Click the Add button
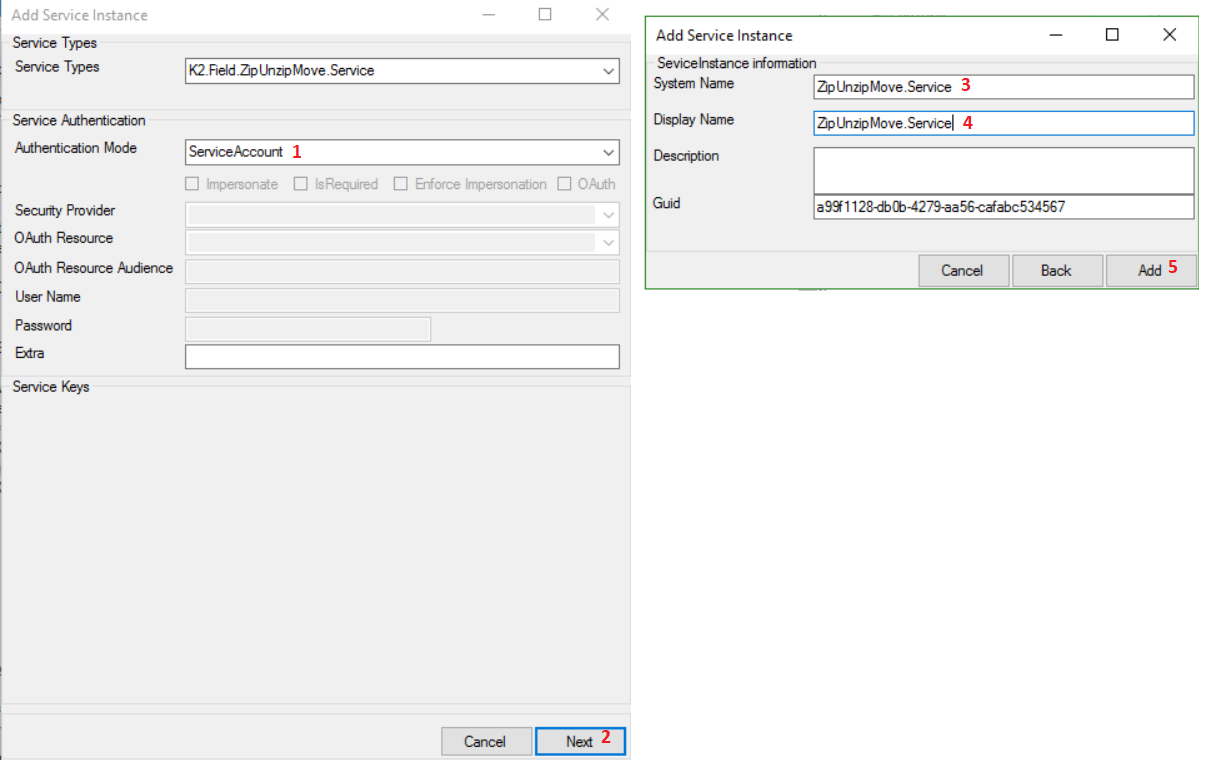The width and height of the screenshot is (1213, 760). [1150, 270]
